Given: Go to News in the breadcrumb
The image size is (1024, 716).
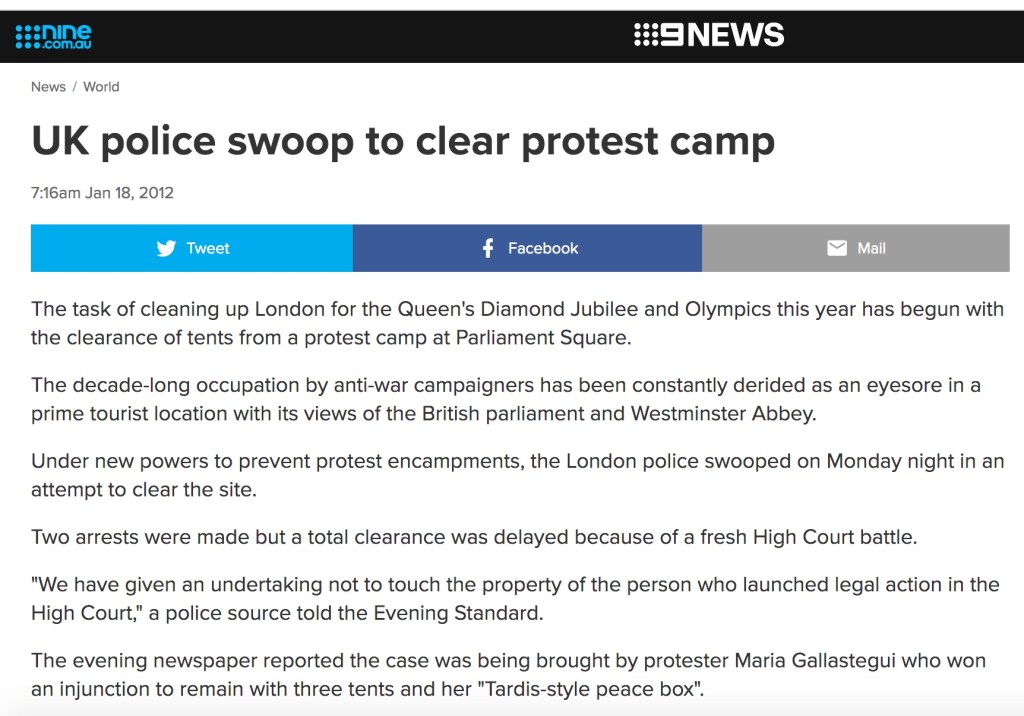Looking at the screenshot, I should 48,87.
